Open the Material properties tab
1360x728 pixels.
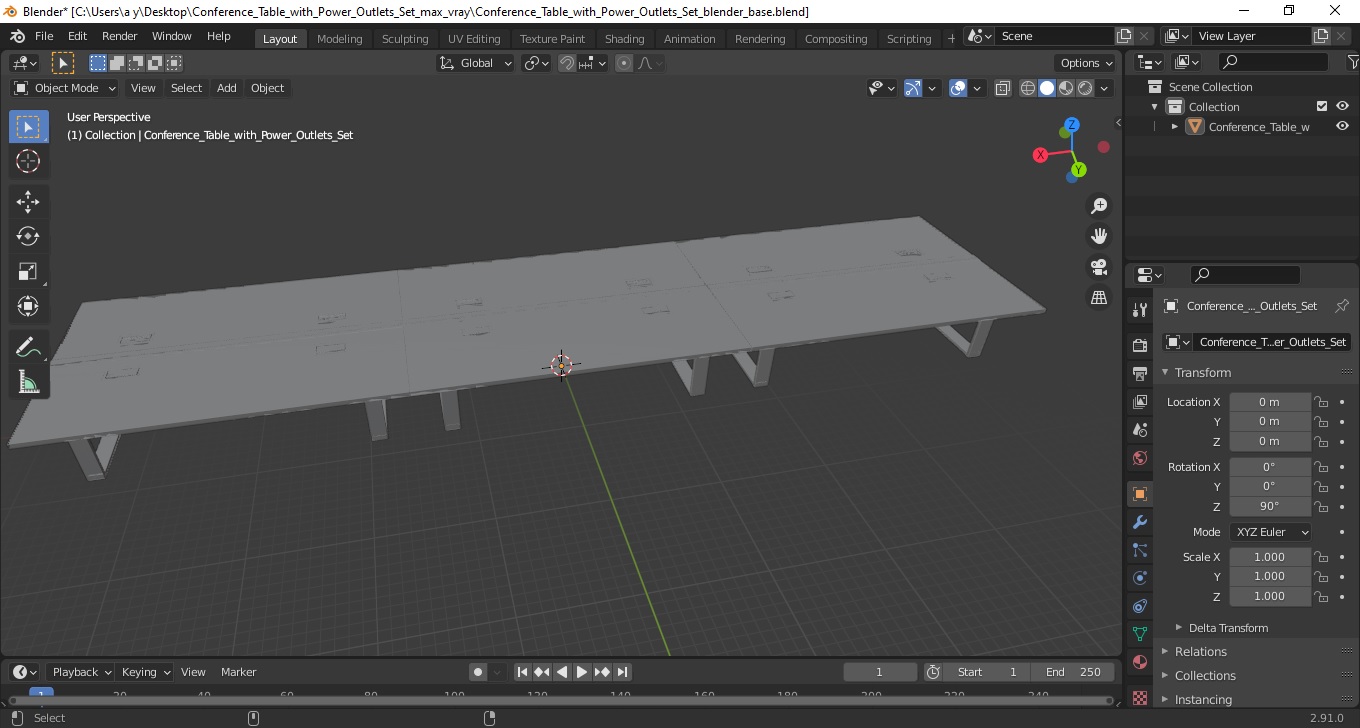[x=1140, y=662]
